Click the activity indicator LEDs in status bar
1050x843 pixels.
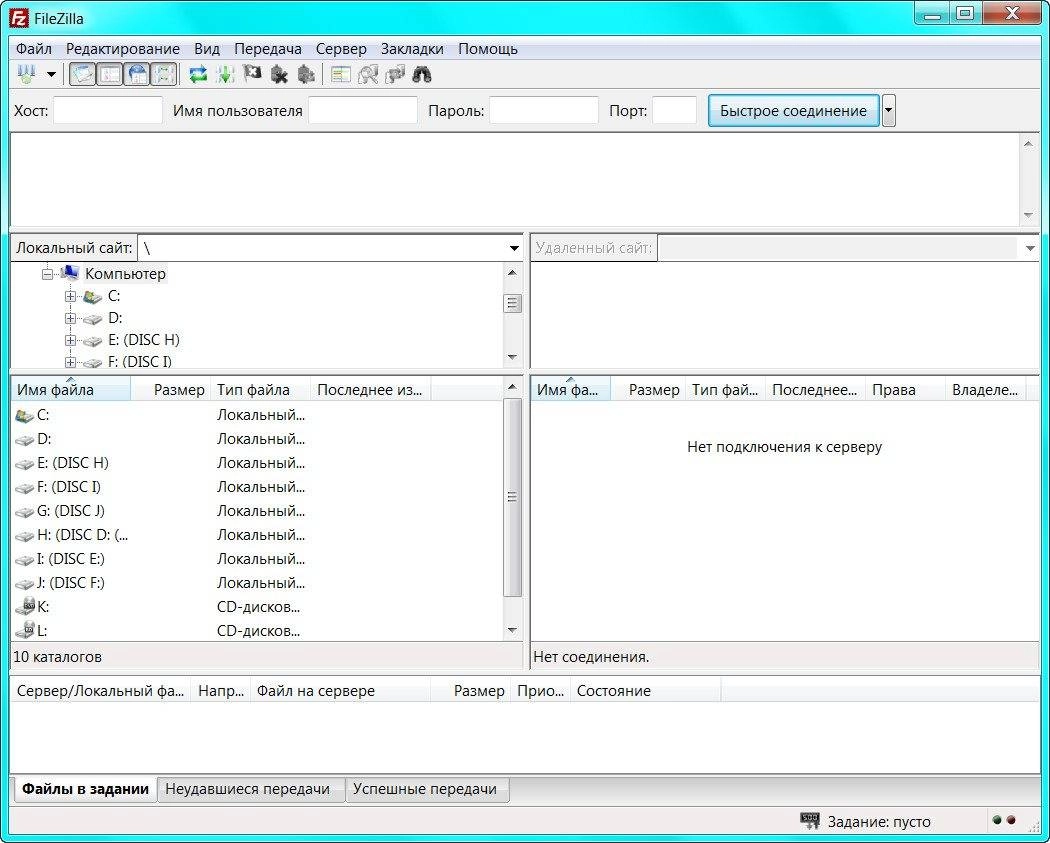[x=1004, y=820]
